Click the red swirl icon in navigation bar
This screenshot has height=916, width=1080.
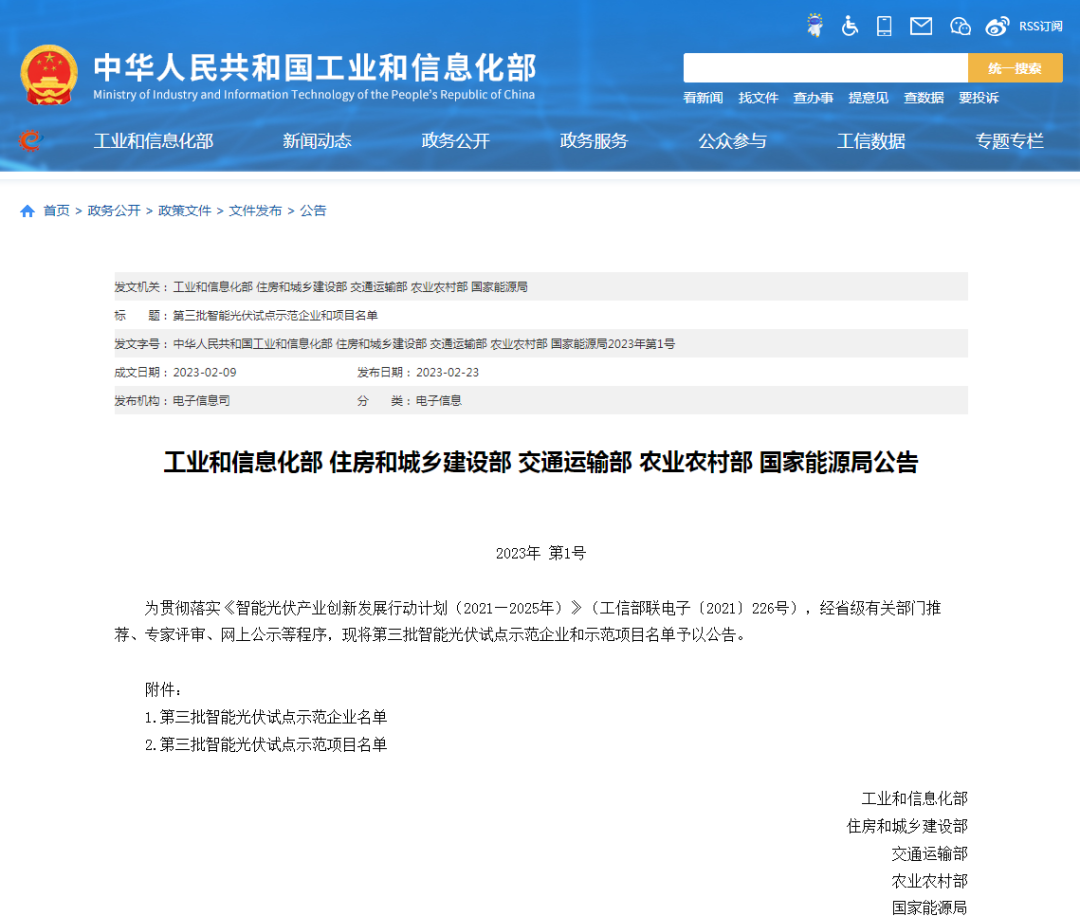tap(30, 141)
